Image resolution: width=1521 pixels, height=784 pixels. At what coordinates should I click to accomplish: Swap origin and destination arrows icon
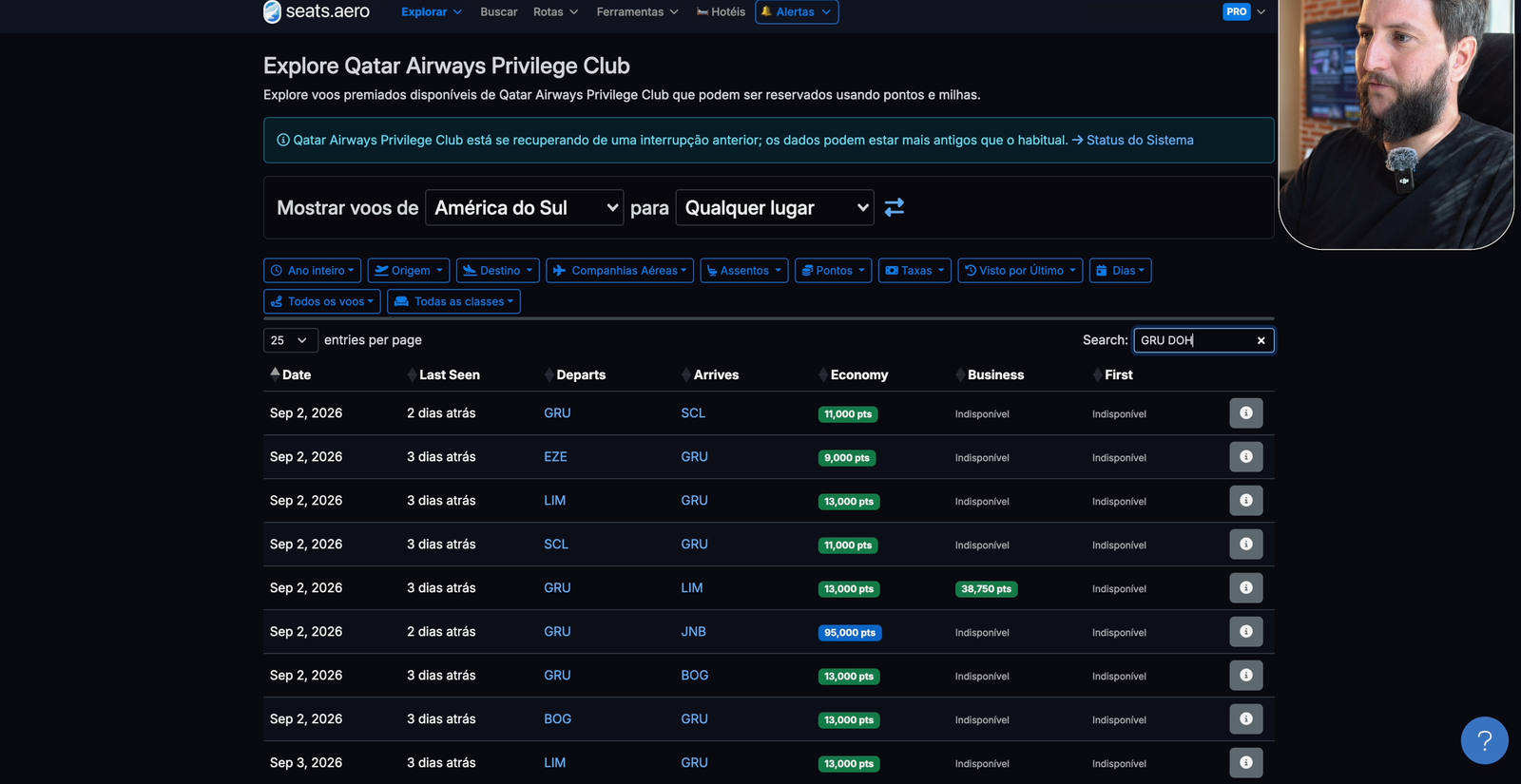tap(895, 207)
